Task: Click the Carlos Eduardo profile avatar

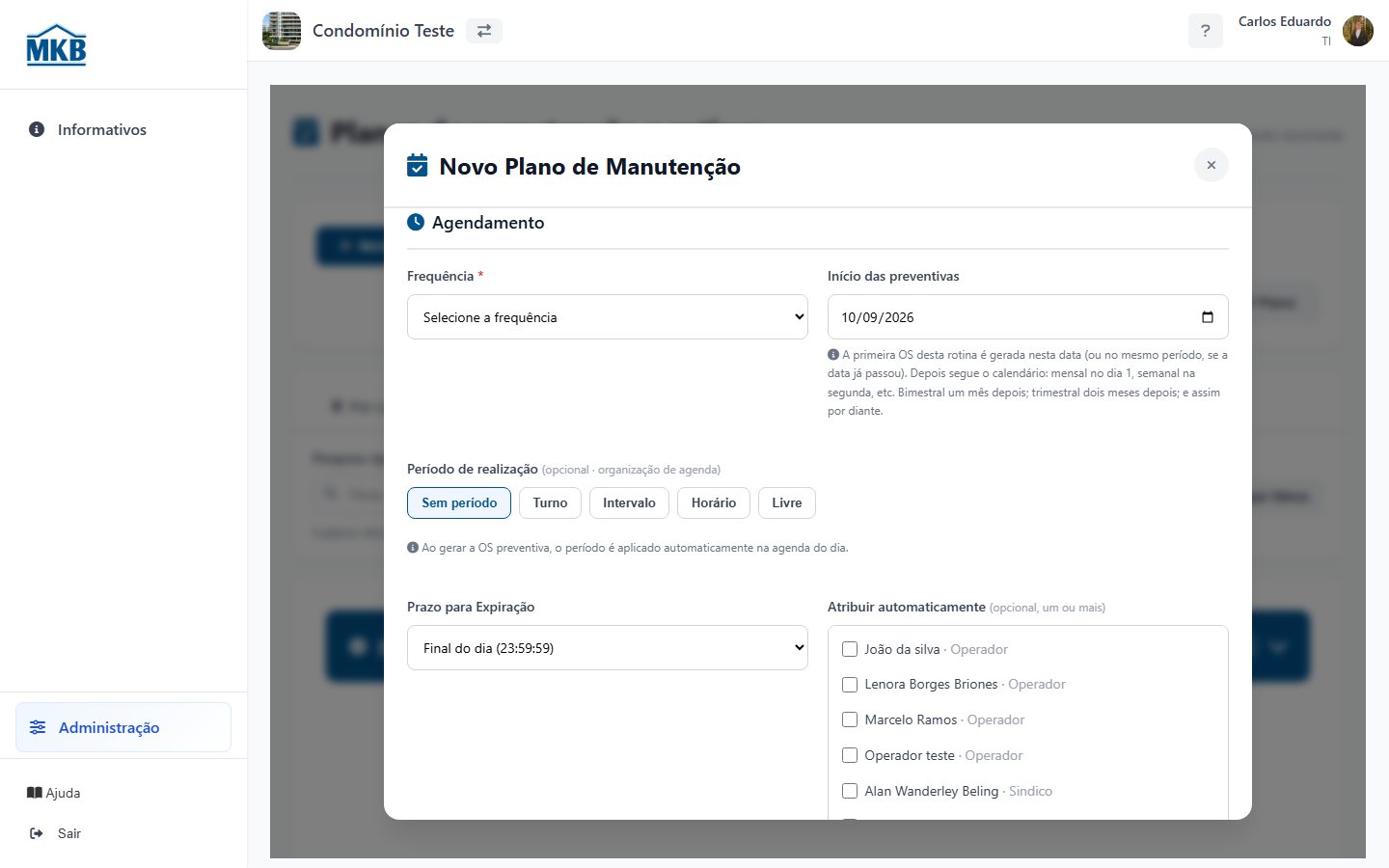Action: [1358, 31]
